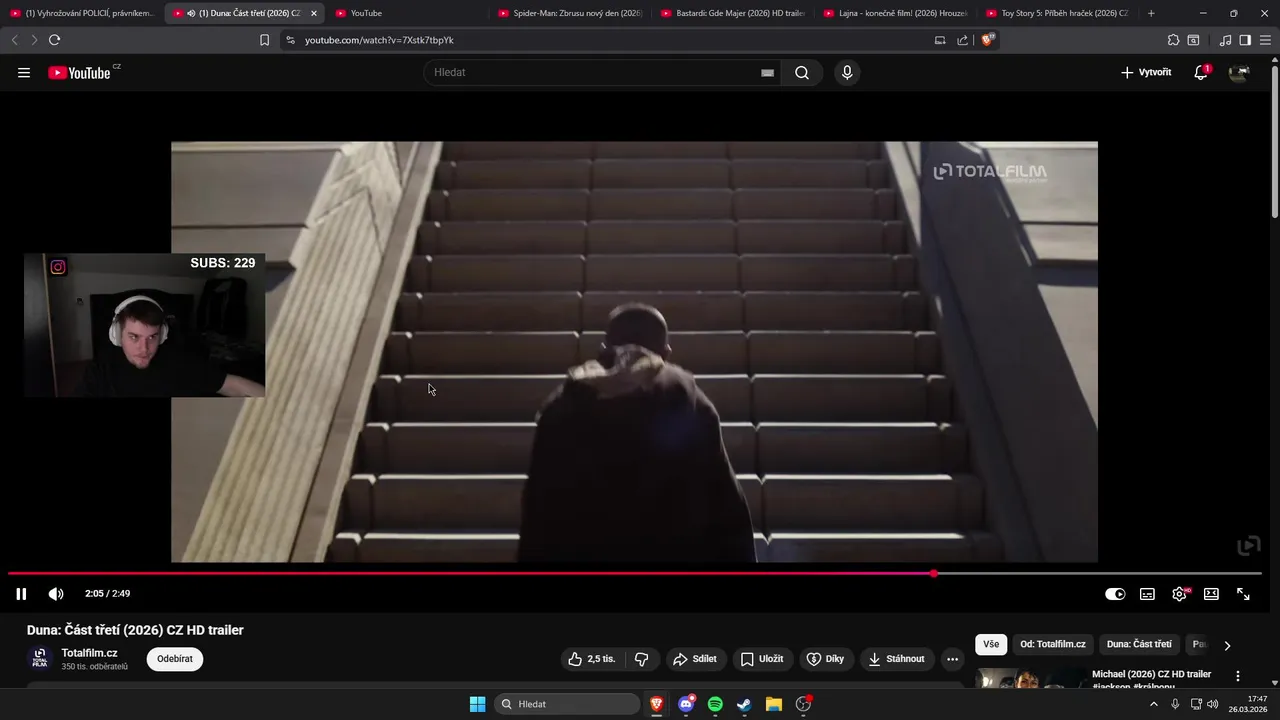Reload the page

[x=54, y=40]
